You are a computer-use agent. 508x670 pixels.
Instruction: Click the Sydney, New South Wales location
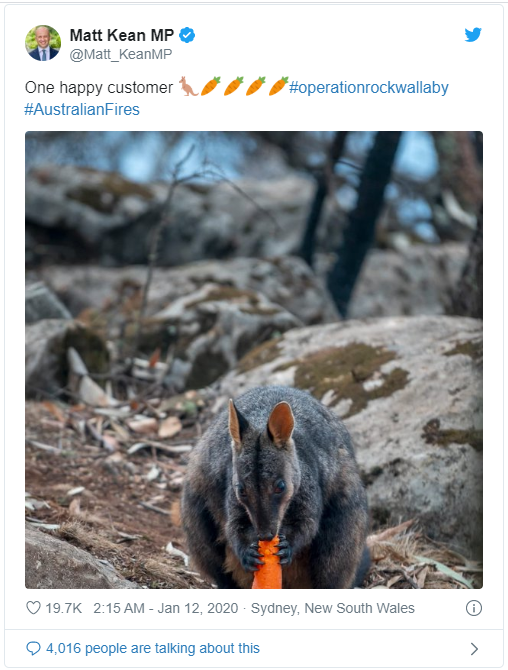click(x=333, y=608)
